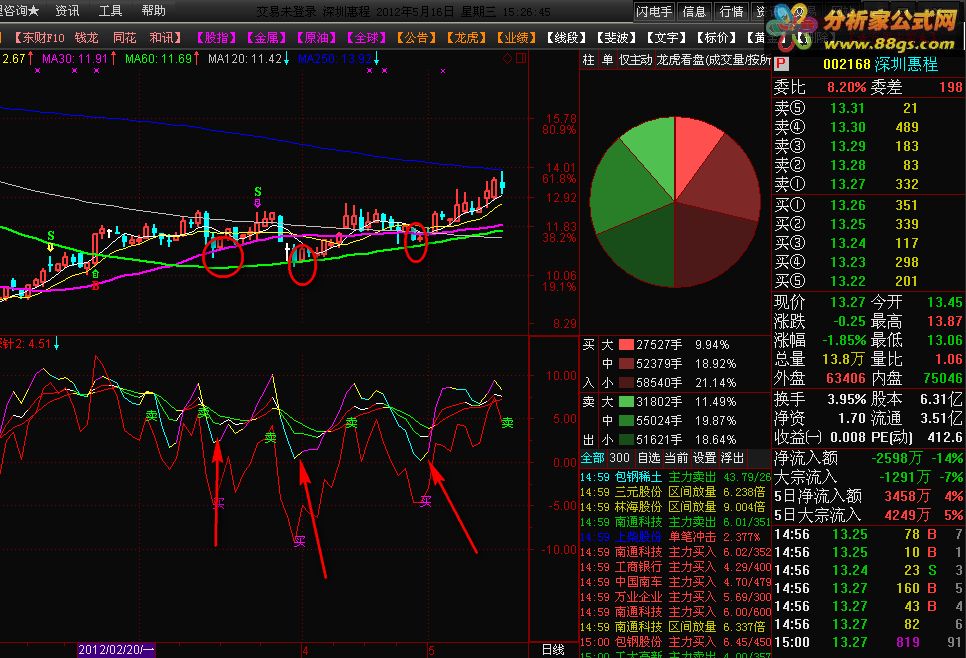Click the magenta 原油 shortcut
The image size is (966, 658).
[x=316, y=38]
